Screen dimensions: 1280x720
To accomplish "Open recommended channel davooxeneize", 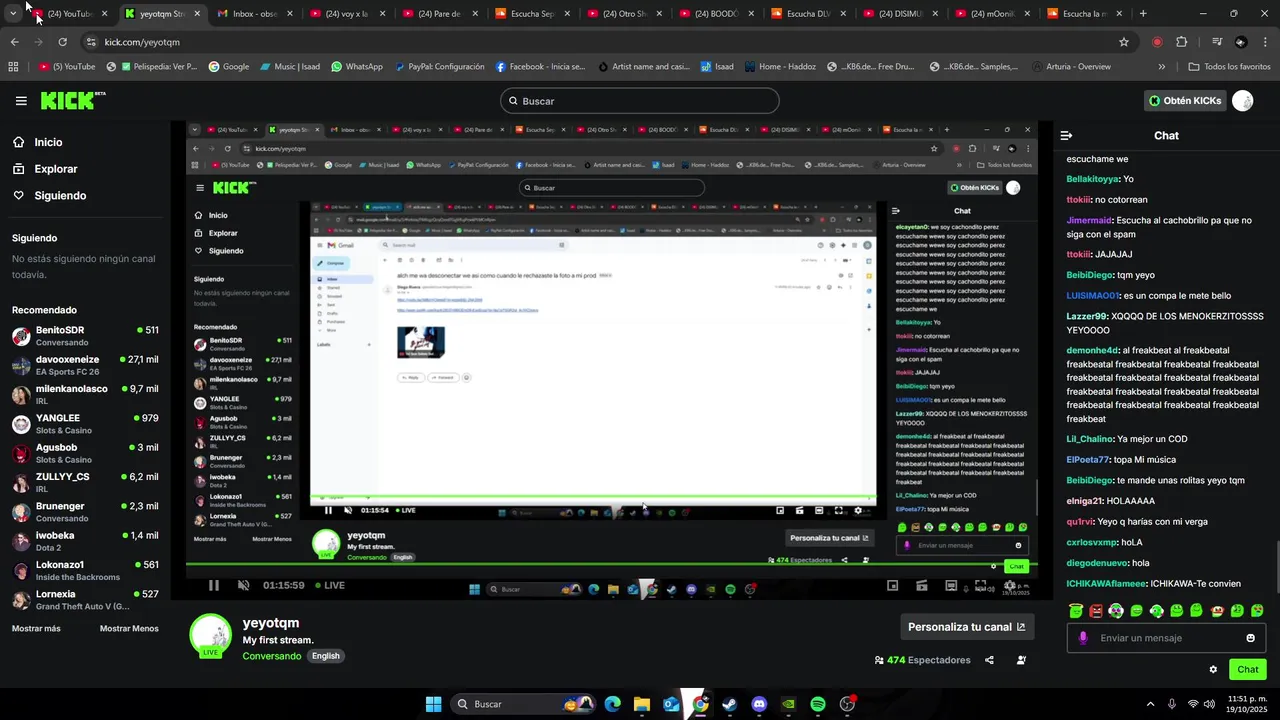I will 85,365.
